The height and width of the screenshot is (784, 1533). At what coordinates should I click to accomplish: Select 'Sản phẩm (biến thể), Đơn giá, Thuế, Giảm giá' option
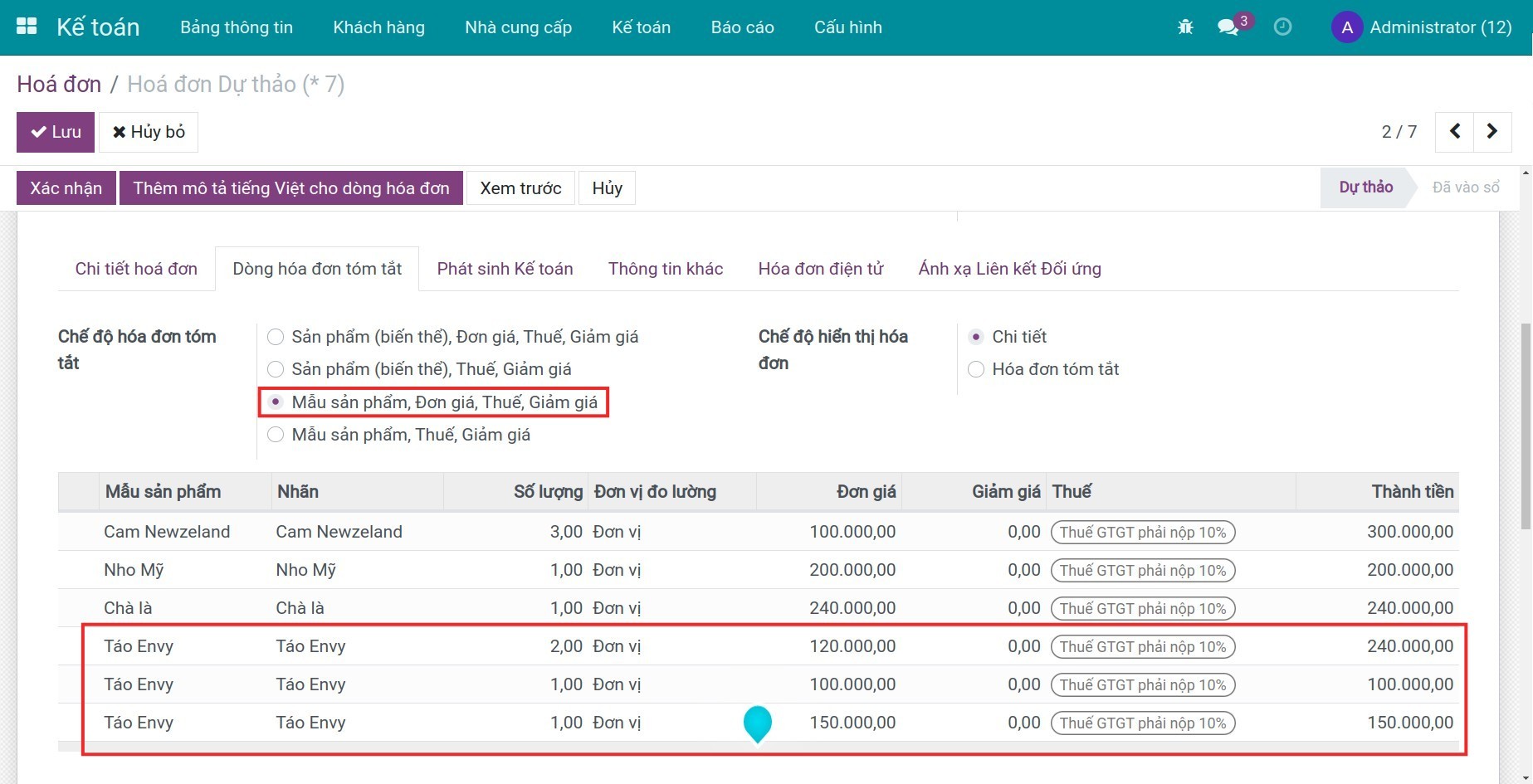[276, 337]
